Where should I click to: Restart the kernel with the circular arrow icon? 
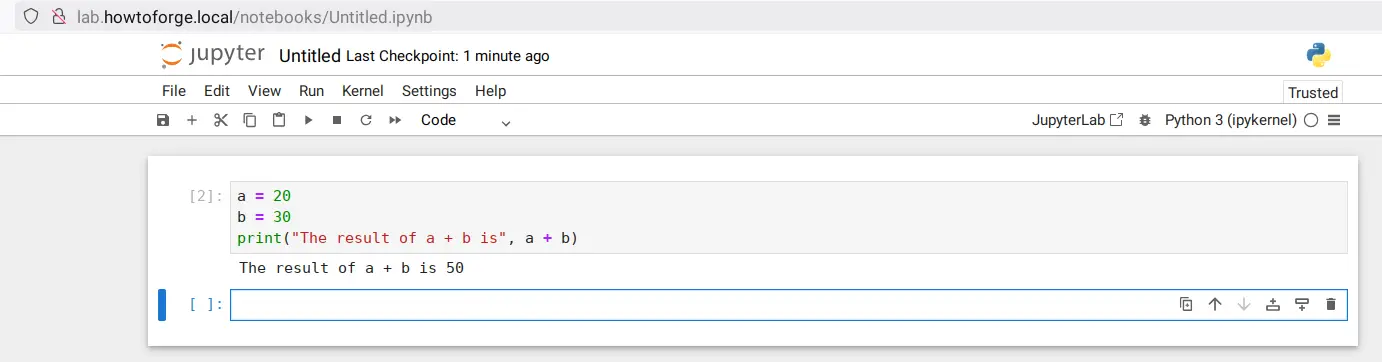(x=366, y=120)
